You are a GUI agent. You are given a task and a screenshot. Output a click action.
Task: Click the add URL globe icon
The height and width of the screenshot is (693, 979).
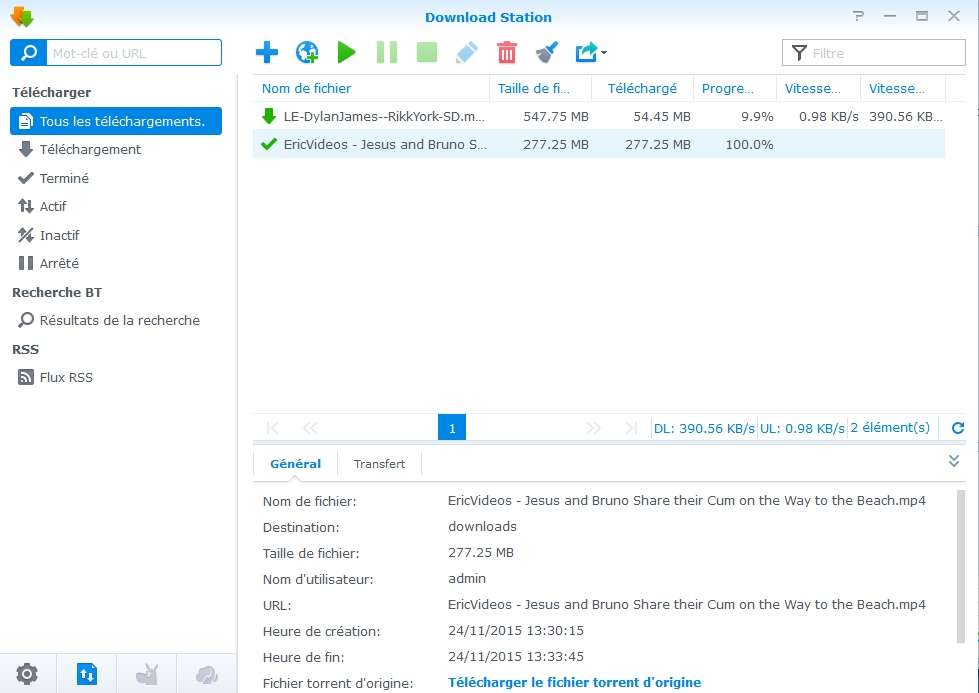[307, 52]
